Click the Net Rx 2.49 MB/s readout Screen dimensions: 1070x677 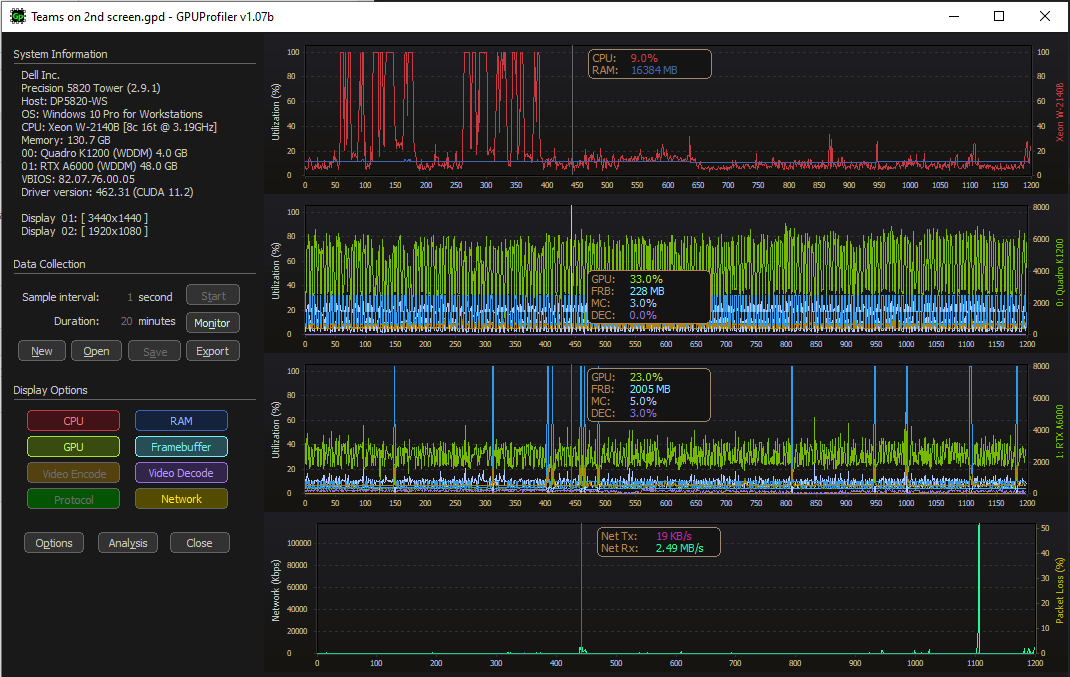point(652,548)
